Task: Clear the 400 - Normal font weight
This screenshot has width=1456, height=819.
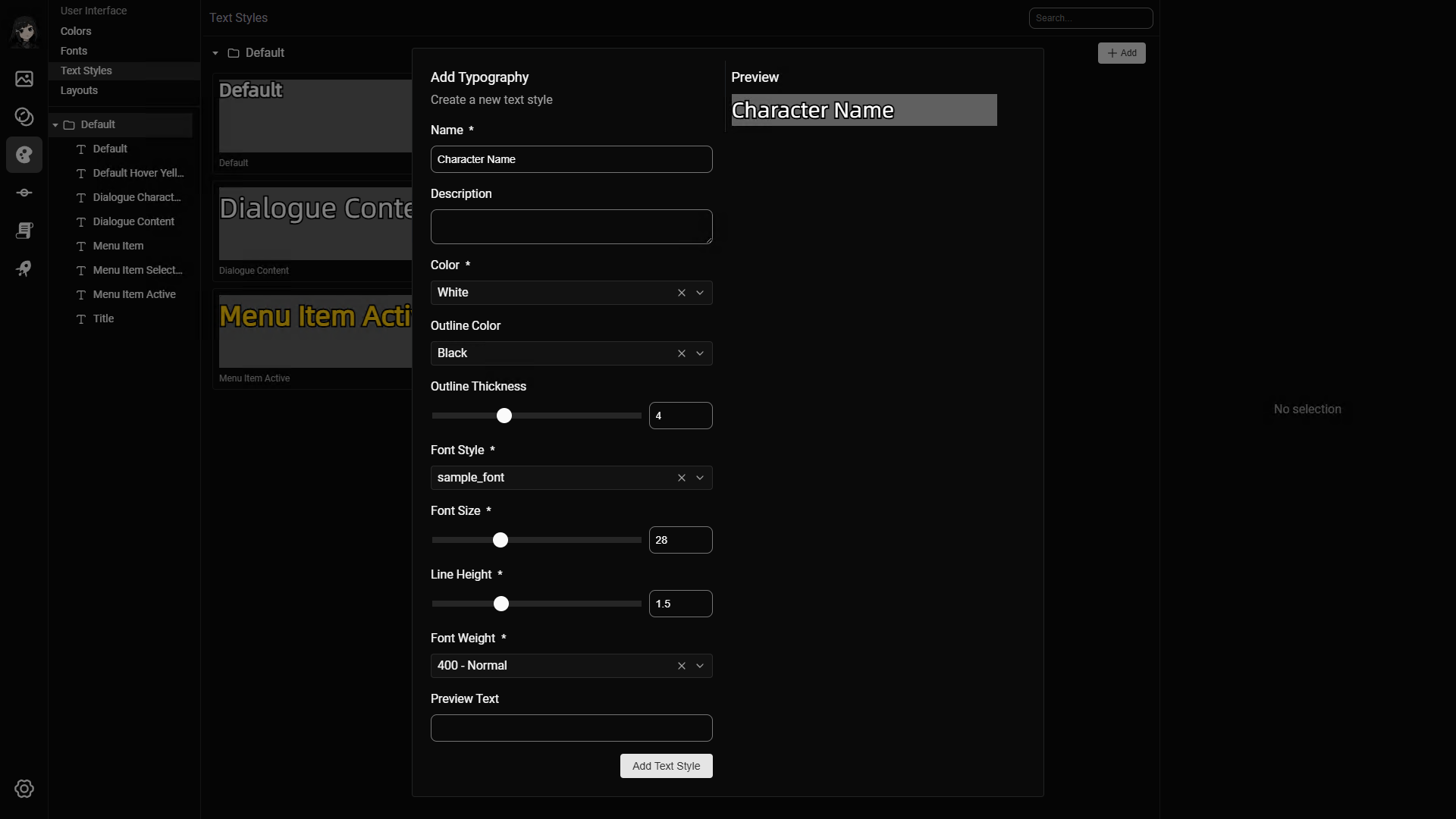Action: [x=681, y=666]
